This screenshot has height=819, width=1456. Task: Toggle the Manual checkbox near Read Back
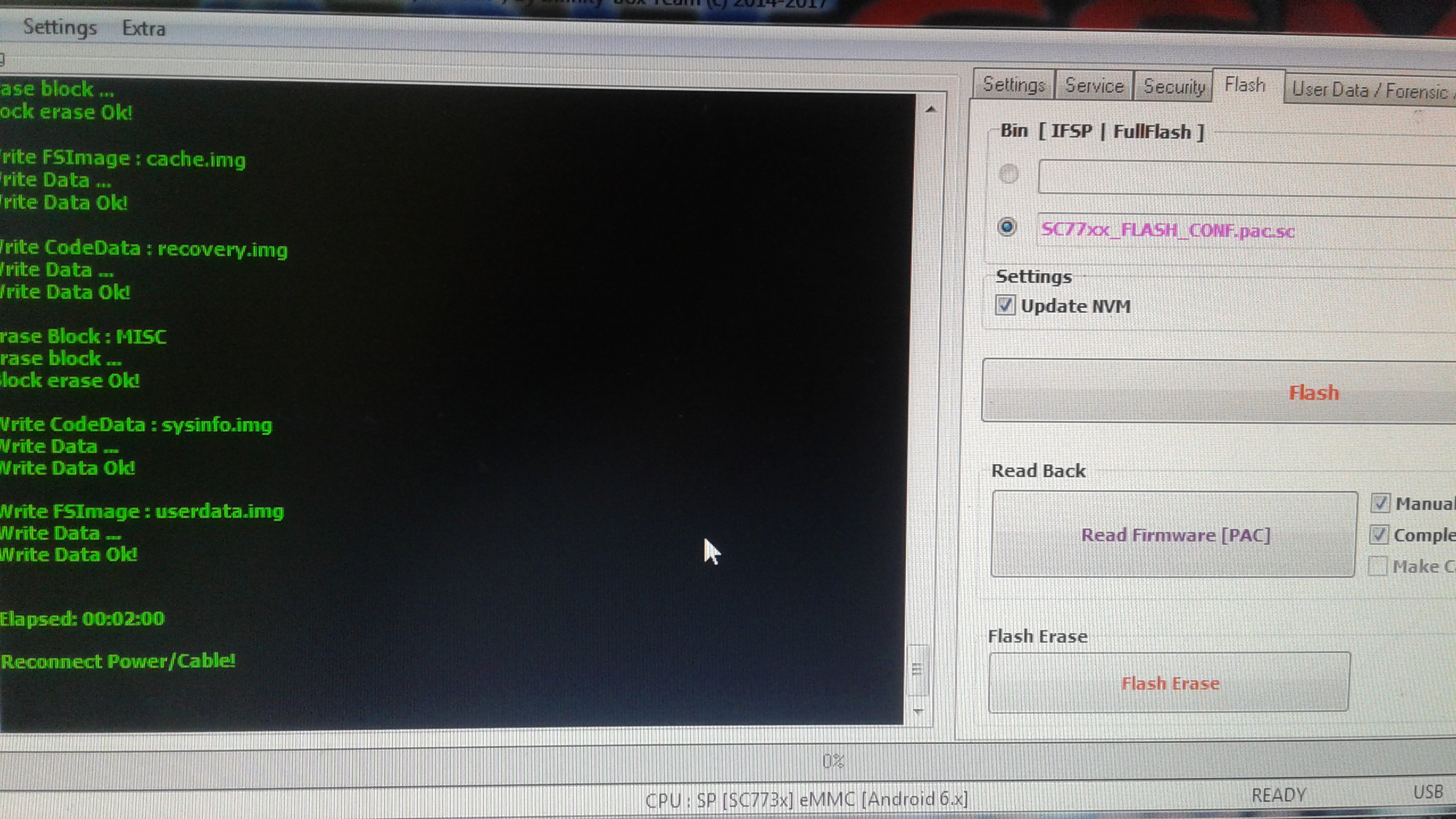click(1380, 503)
